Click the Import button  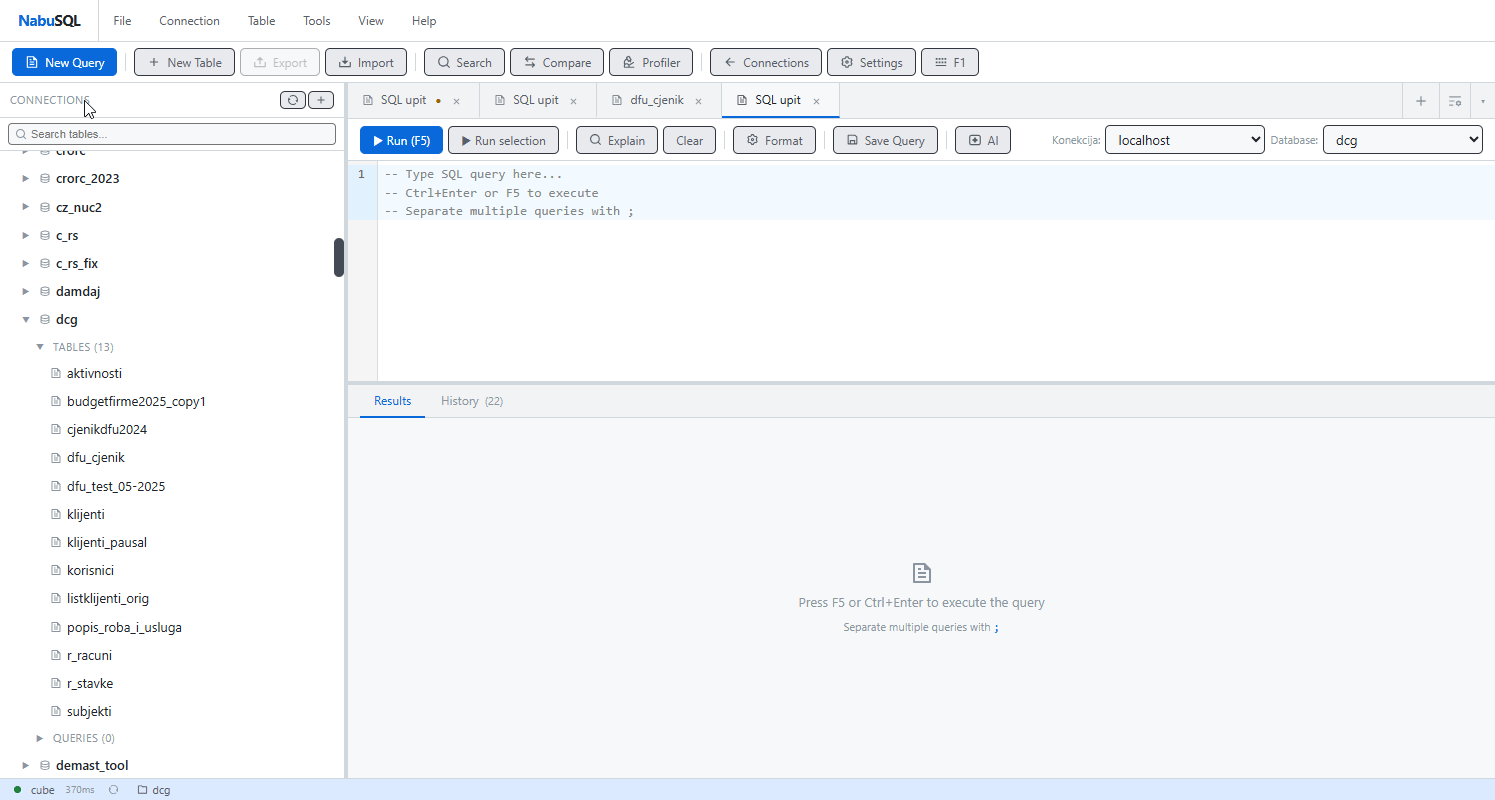pyautogui.click(x=366, y=62)
